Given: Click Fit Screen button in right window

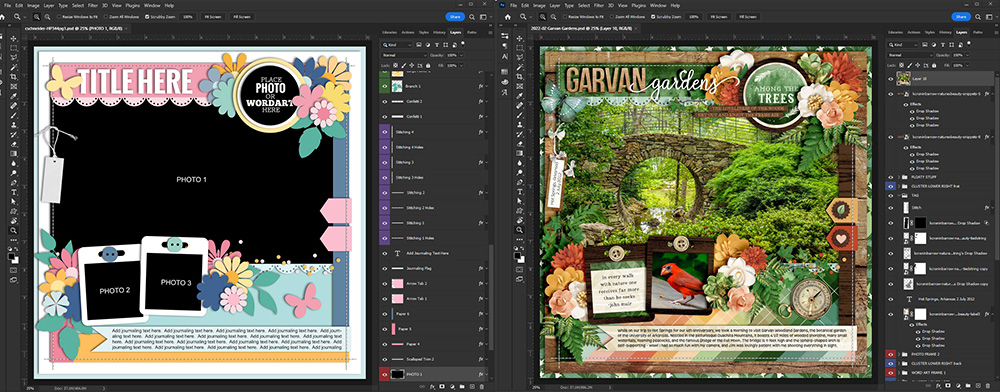Looking at the screenshot, I should (x=719, y=17).
